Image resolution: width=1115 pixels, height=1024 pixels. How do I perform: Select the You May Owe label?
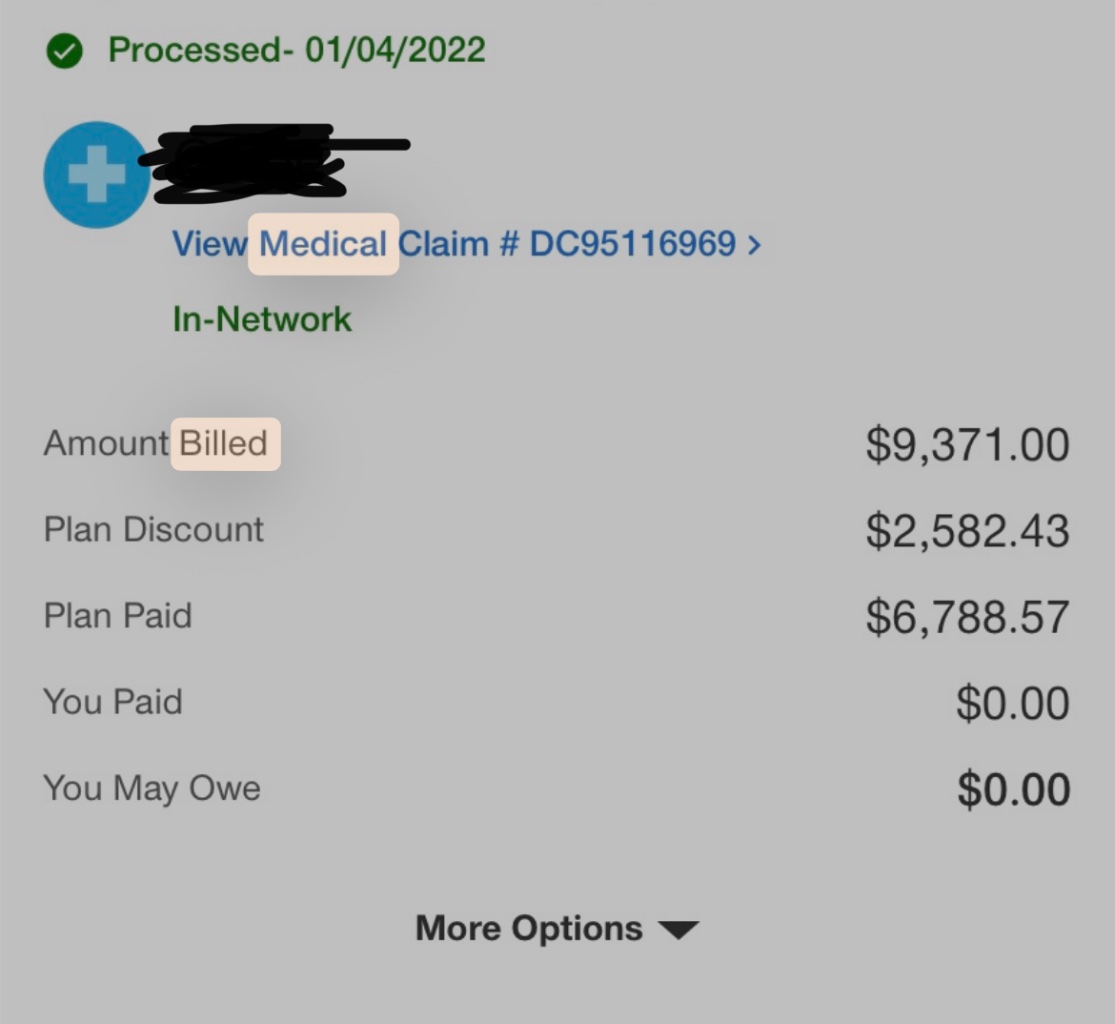coord(152,789)
